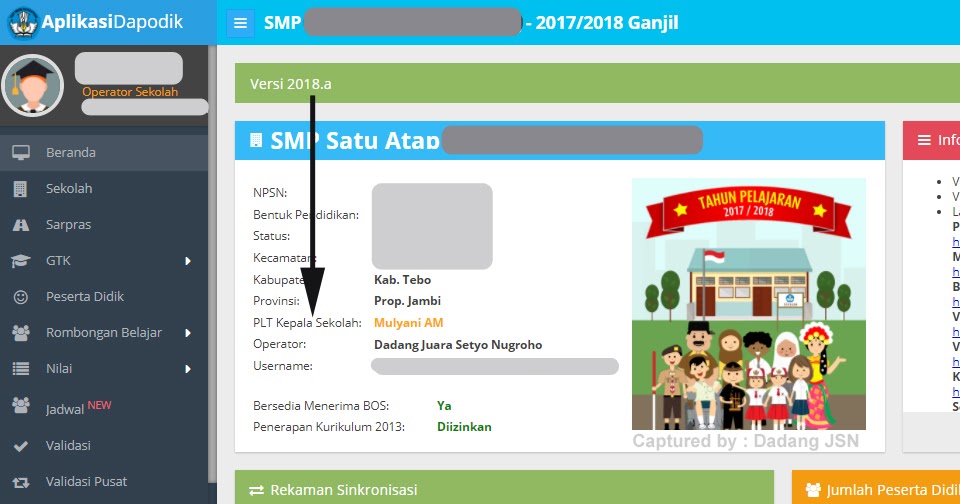Expand the GTK submenu arrow

tap(188, 261)
